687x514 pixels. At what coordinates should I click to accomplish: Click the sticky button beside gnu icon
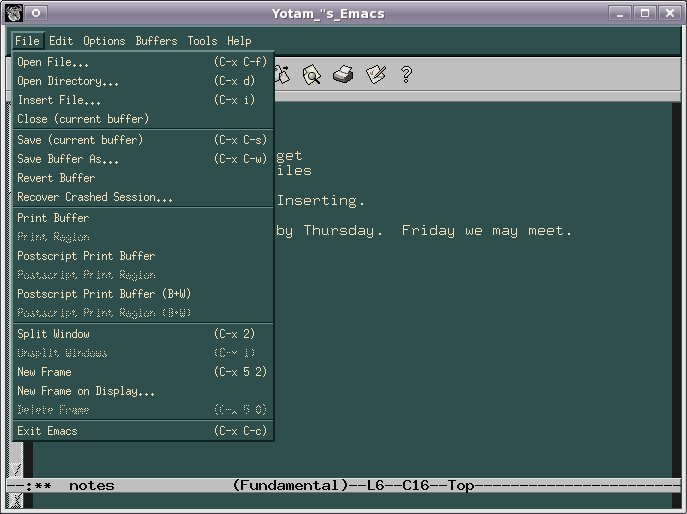click(36, 13)
